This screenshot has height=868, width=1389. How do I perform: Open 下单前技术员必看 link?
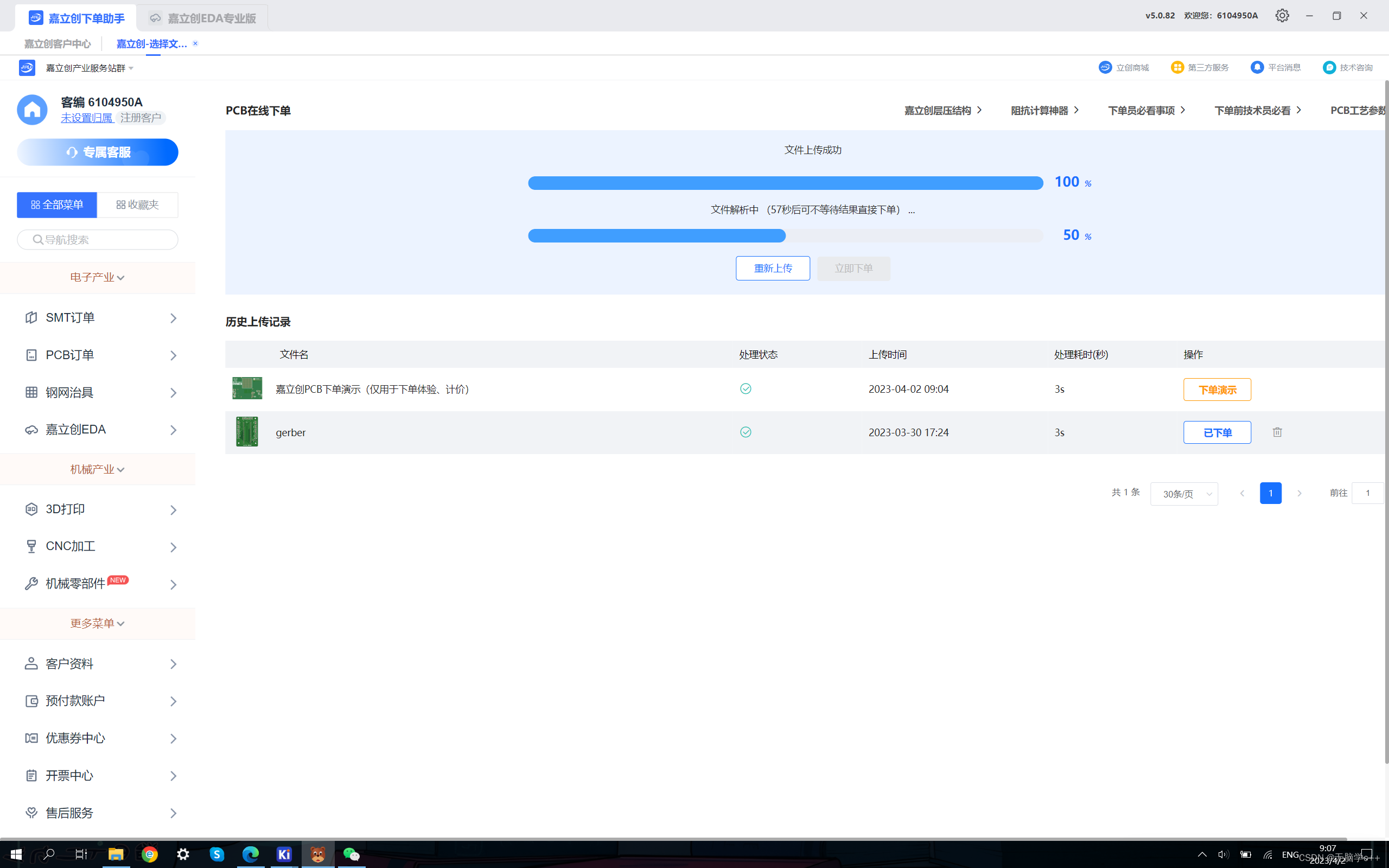pos(1258,110)
